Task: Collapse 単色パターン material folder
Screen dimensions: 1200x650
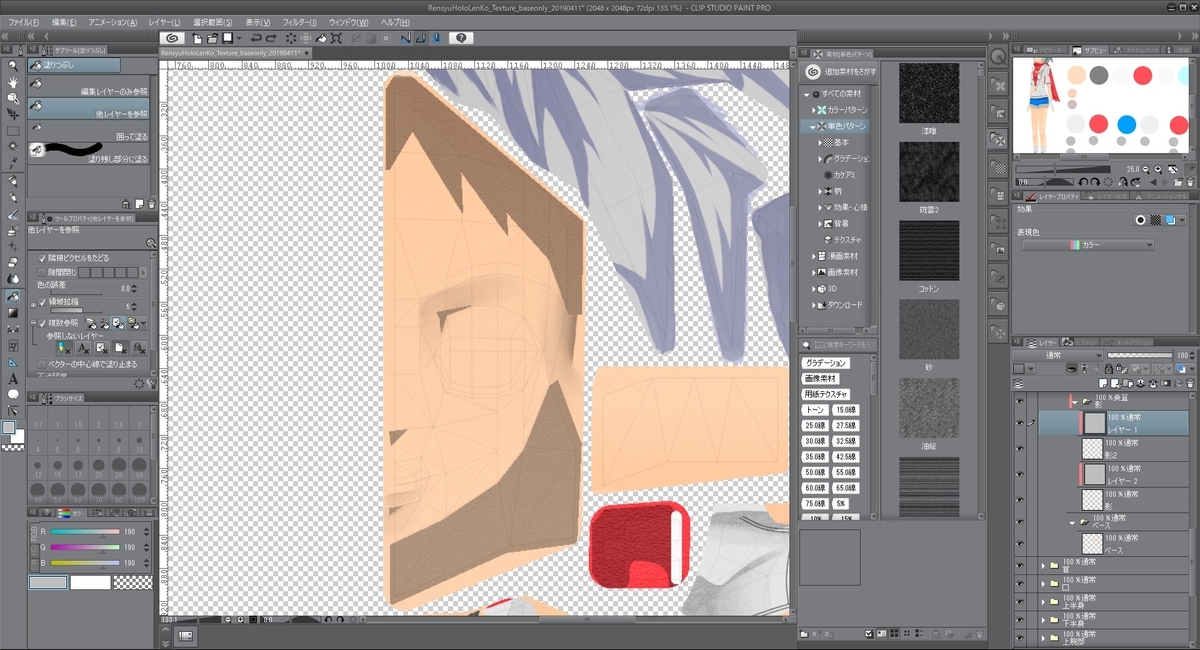Action: coord(812,127)
